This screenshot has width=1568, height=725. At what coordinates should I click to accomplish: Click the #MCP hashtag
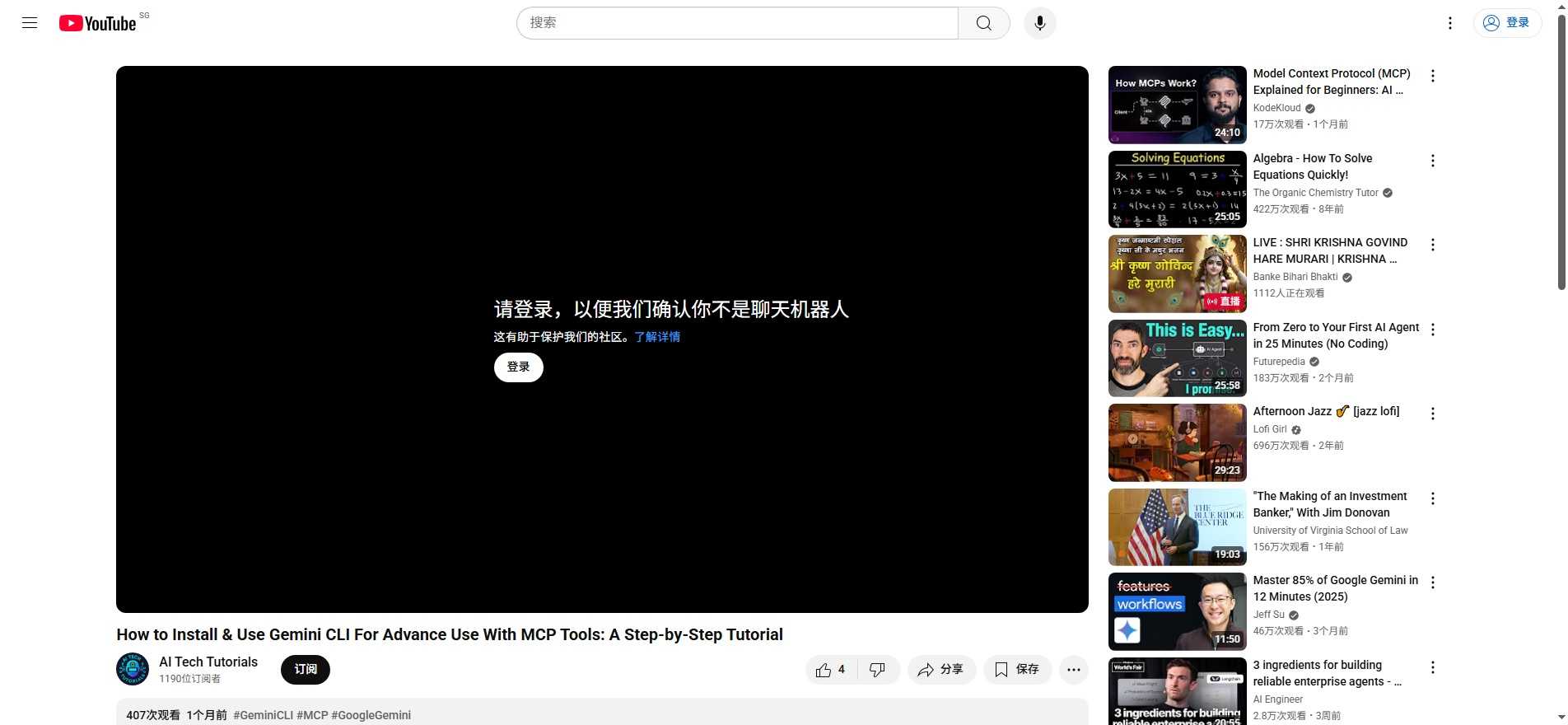click(x=312, y=715)
